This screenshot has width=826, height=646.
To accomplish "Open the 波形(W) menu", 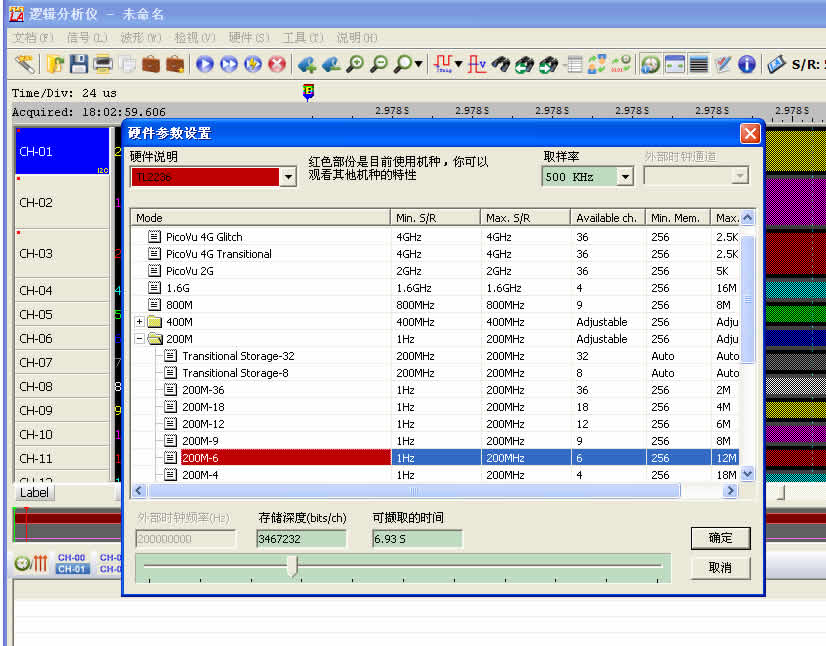I will pyautogui.click(x=141, y=37).
